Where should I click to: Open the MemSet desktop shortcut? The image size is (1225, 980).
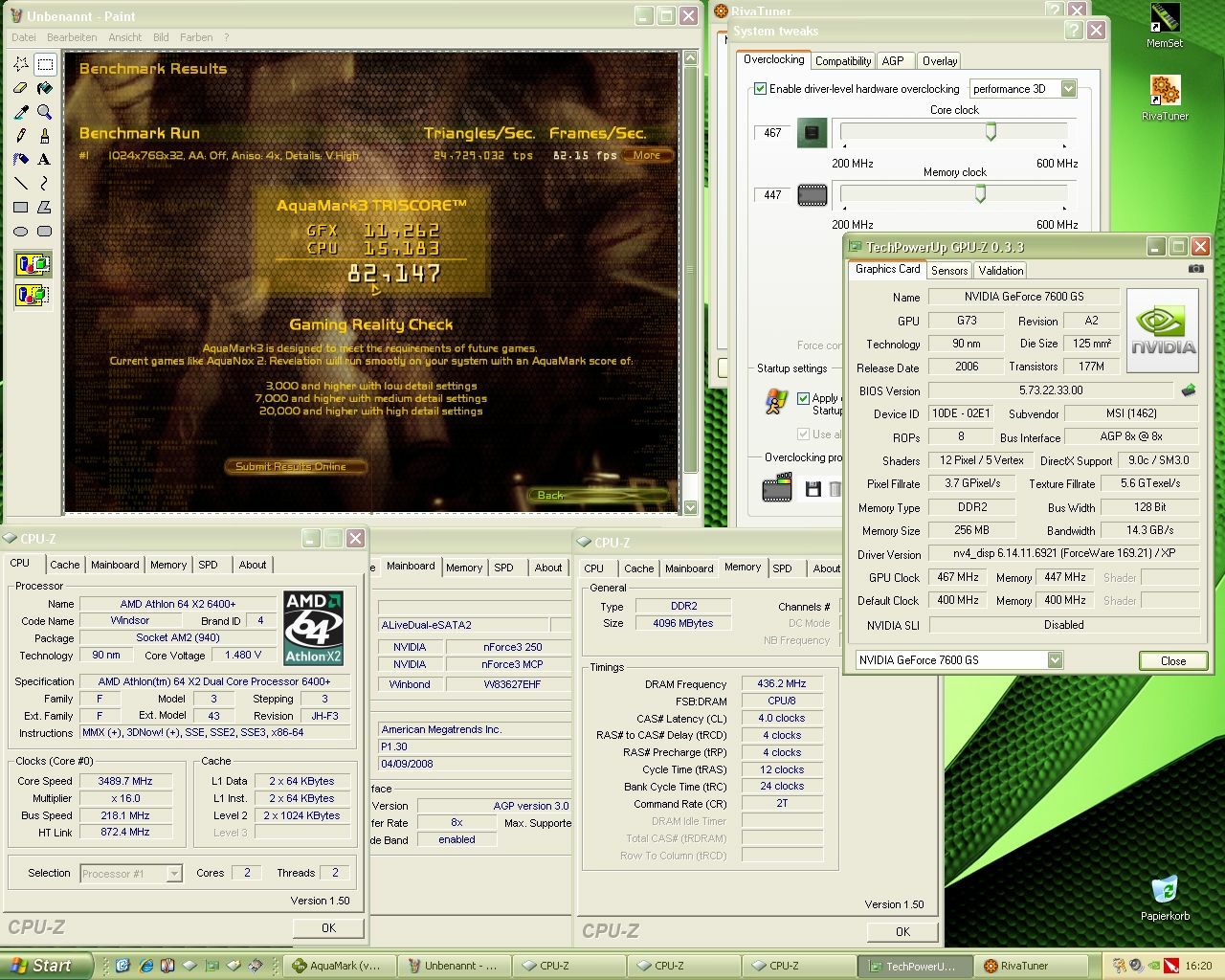click(x=1164, y=26)
